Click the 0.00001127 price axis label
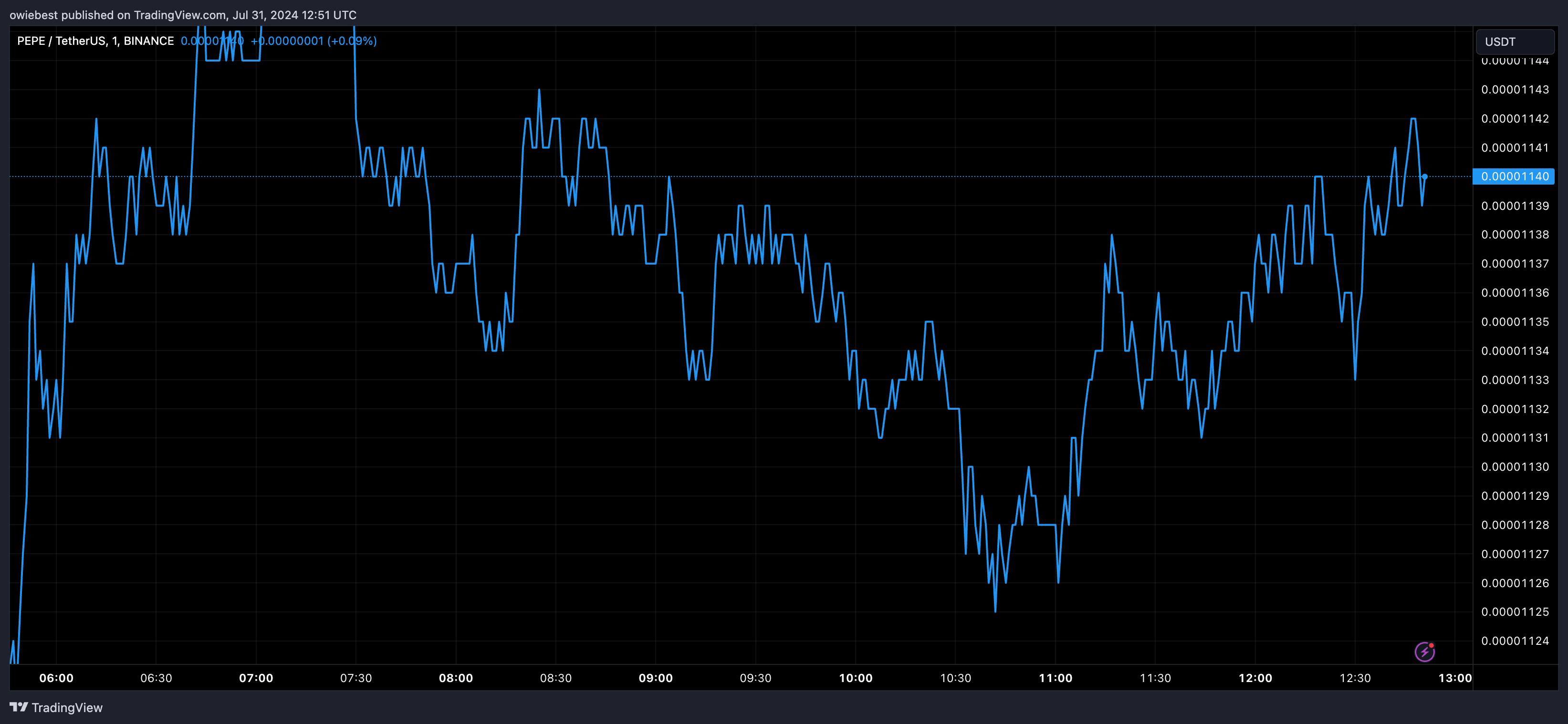The image size is (1568, 724). (1515, 554)
